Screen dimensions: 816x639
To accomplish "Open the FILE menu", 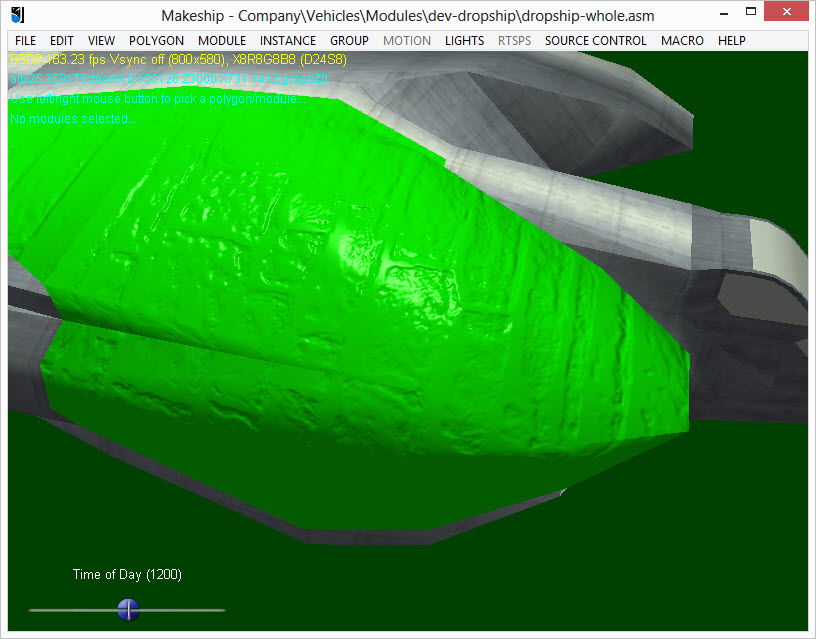I will (26, 41).
